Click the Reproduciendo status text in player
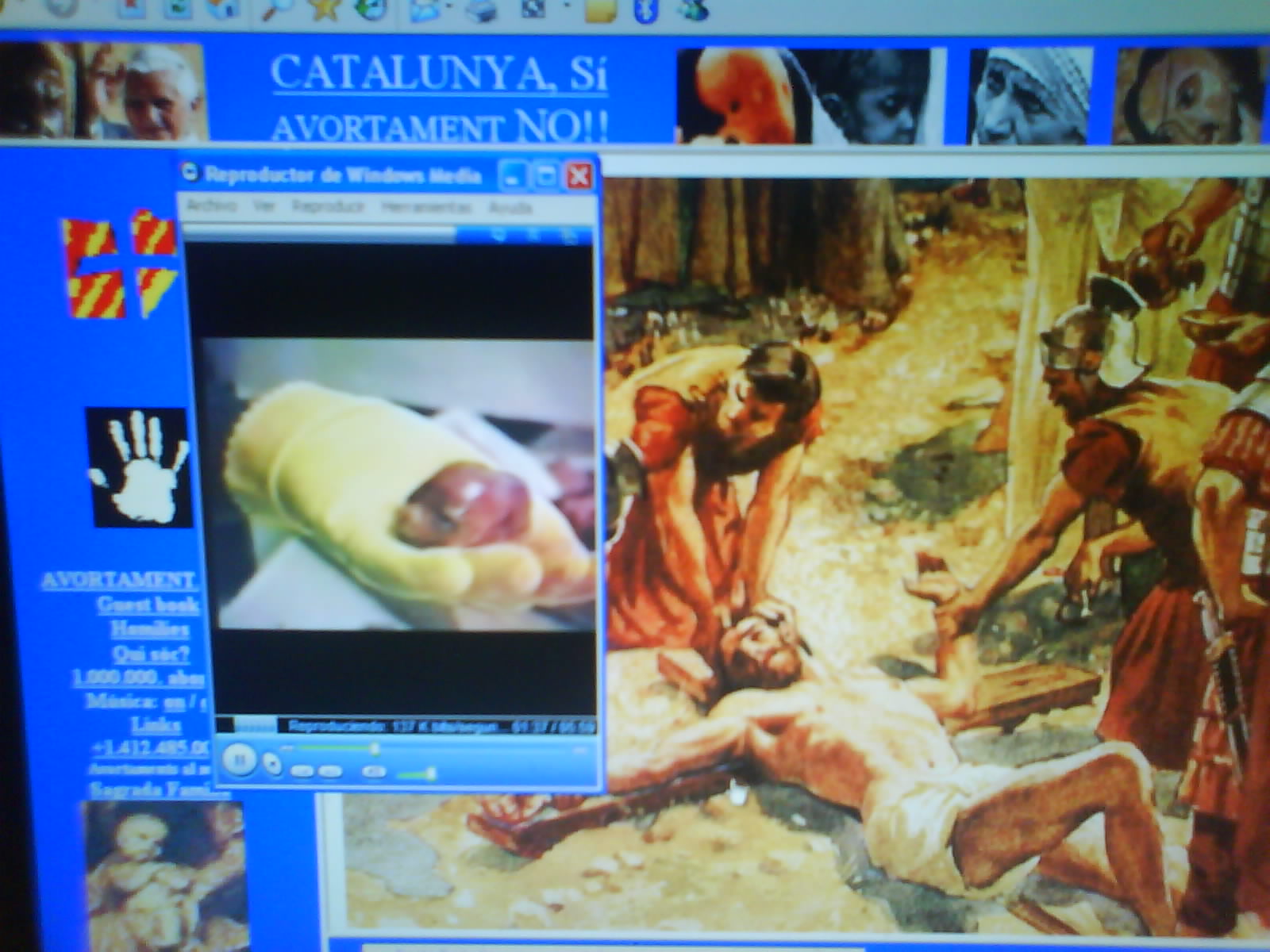The height and width of the screenshot is (952, 1270). 393,726
